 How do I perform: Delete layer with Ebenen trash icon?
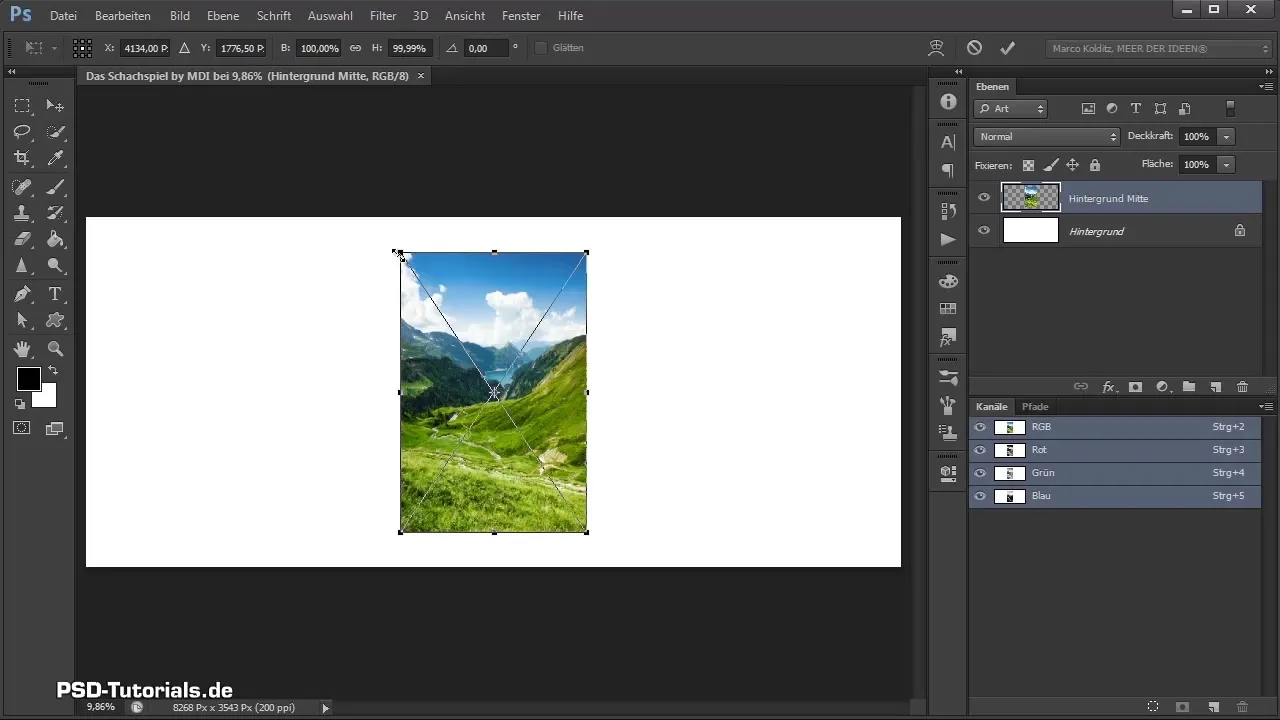click(x=1243, y=386)
